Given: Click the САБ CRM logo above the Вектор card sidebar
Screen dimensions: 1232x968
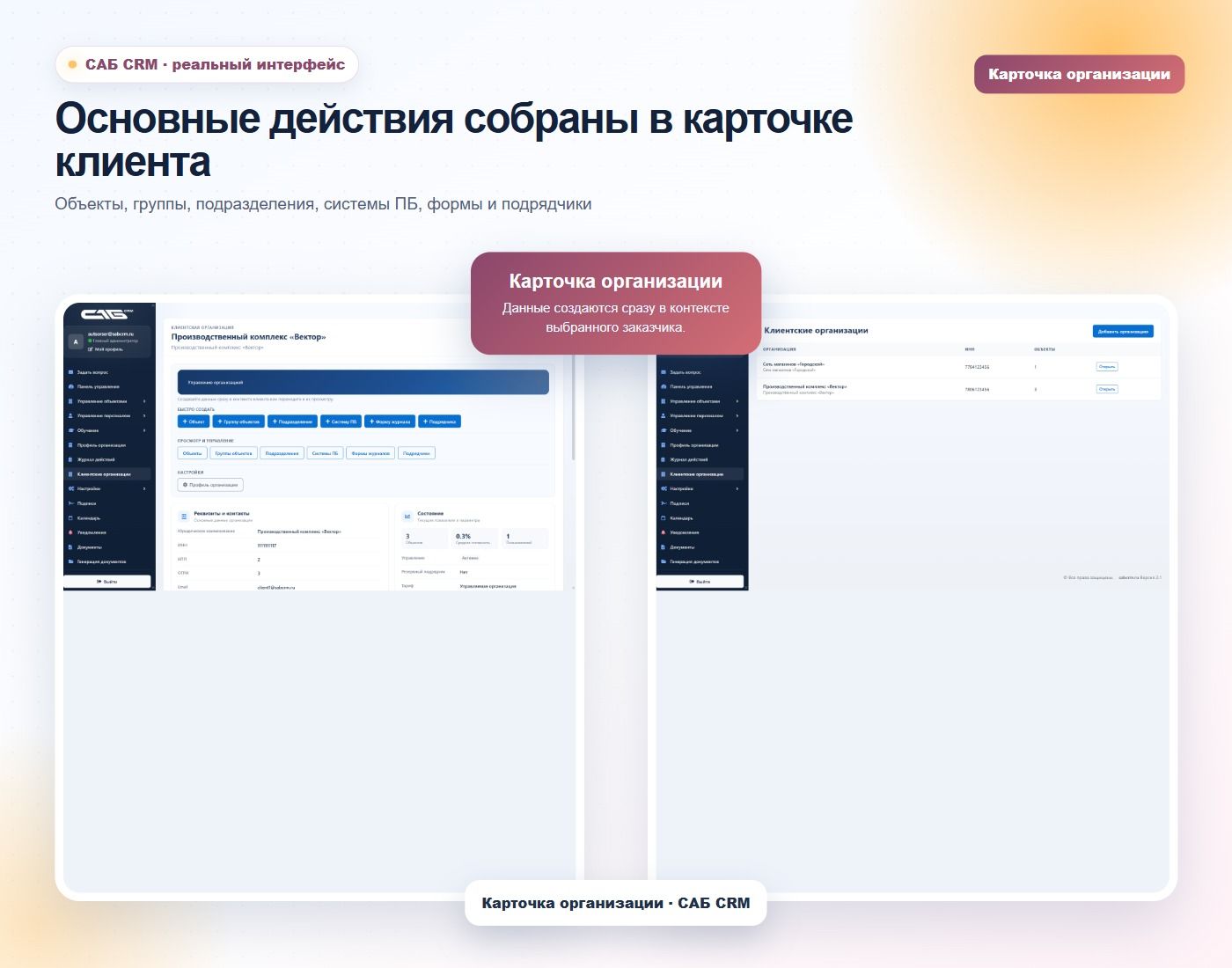Looking at the screenshot, I should [107, 314].
